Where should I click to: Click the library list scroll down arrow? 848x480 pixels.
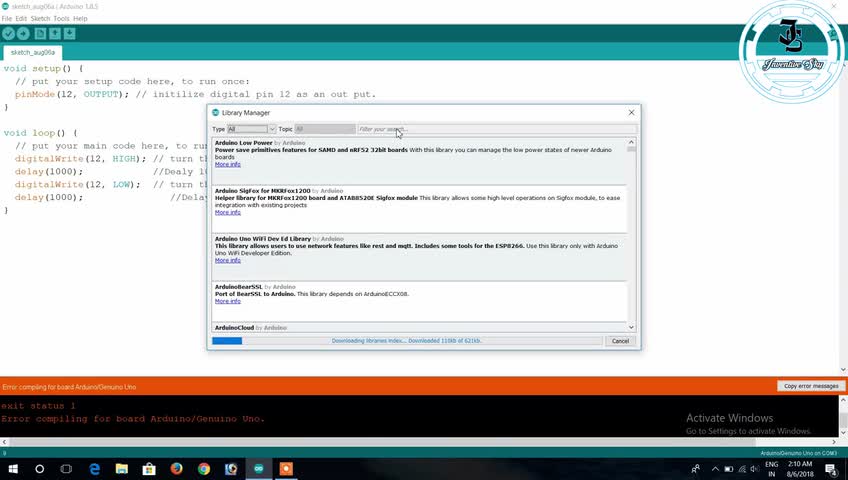631,328
